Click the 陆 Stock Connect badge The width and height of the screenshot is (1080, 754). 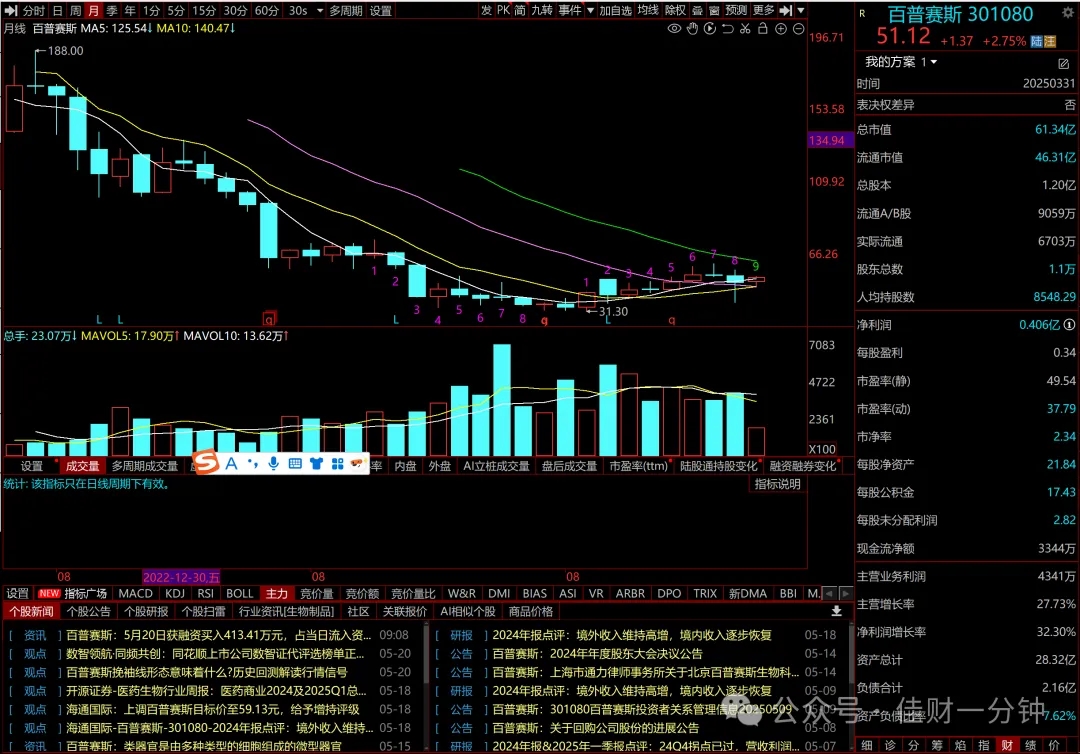click(x=1037, y=41)
